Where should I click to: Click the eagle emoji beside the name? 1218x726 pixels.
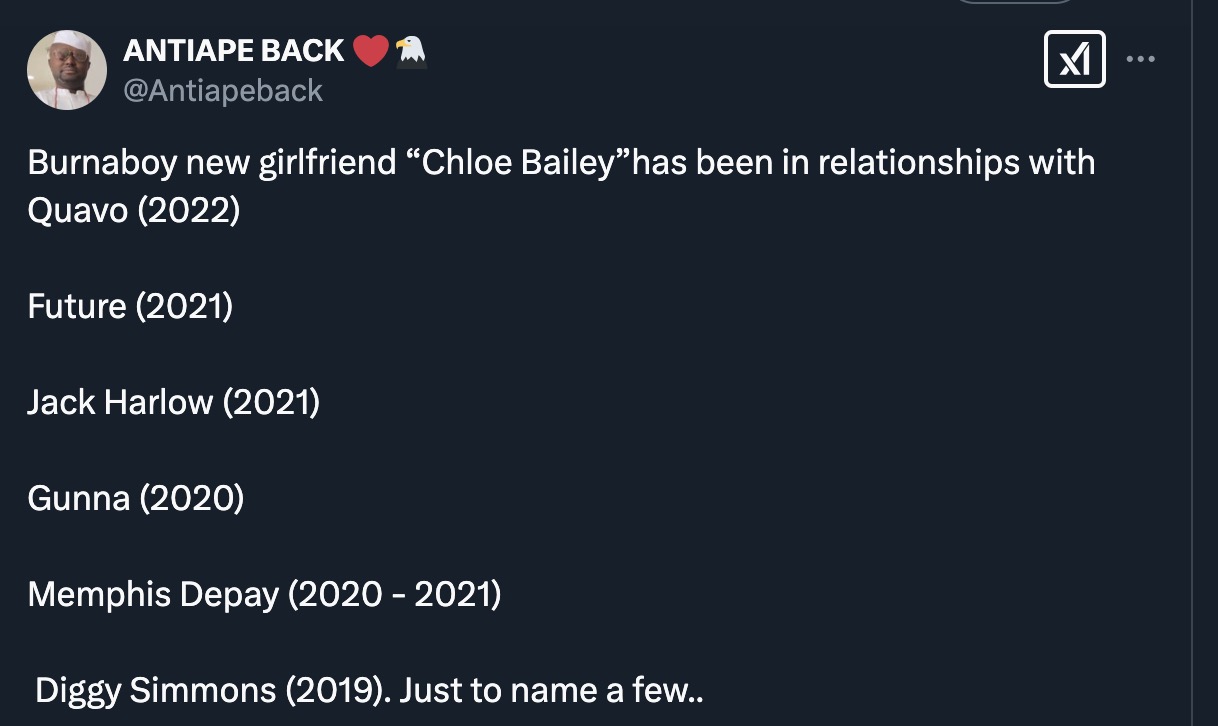tap(410, 50)
